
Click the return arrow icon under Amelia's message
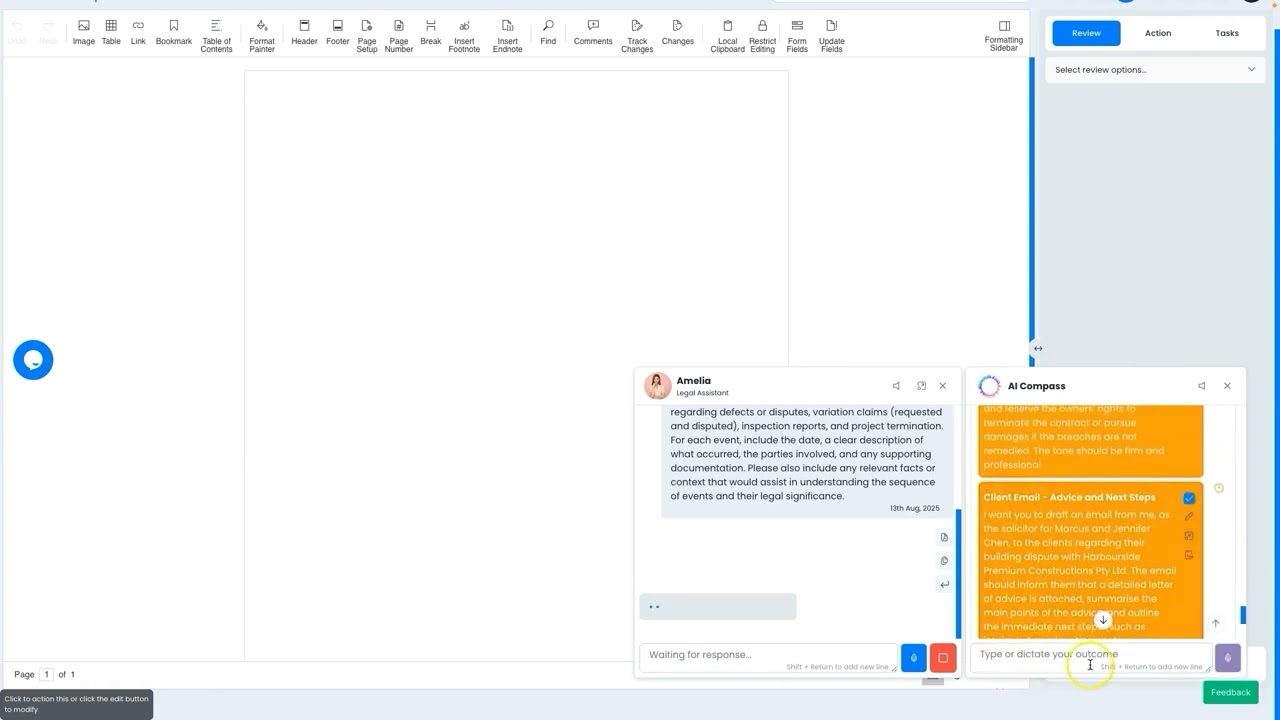pyautogui.click(x=944, y=584)
